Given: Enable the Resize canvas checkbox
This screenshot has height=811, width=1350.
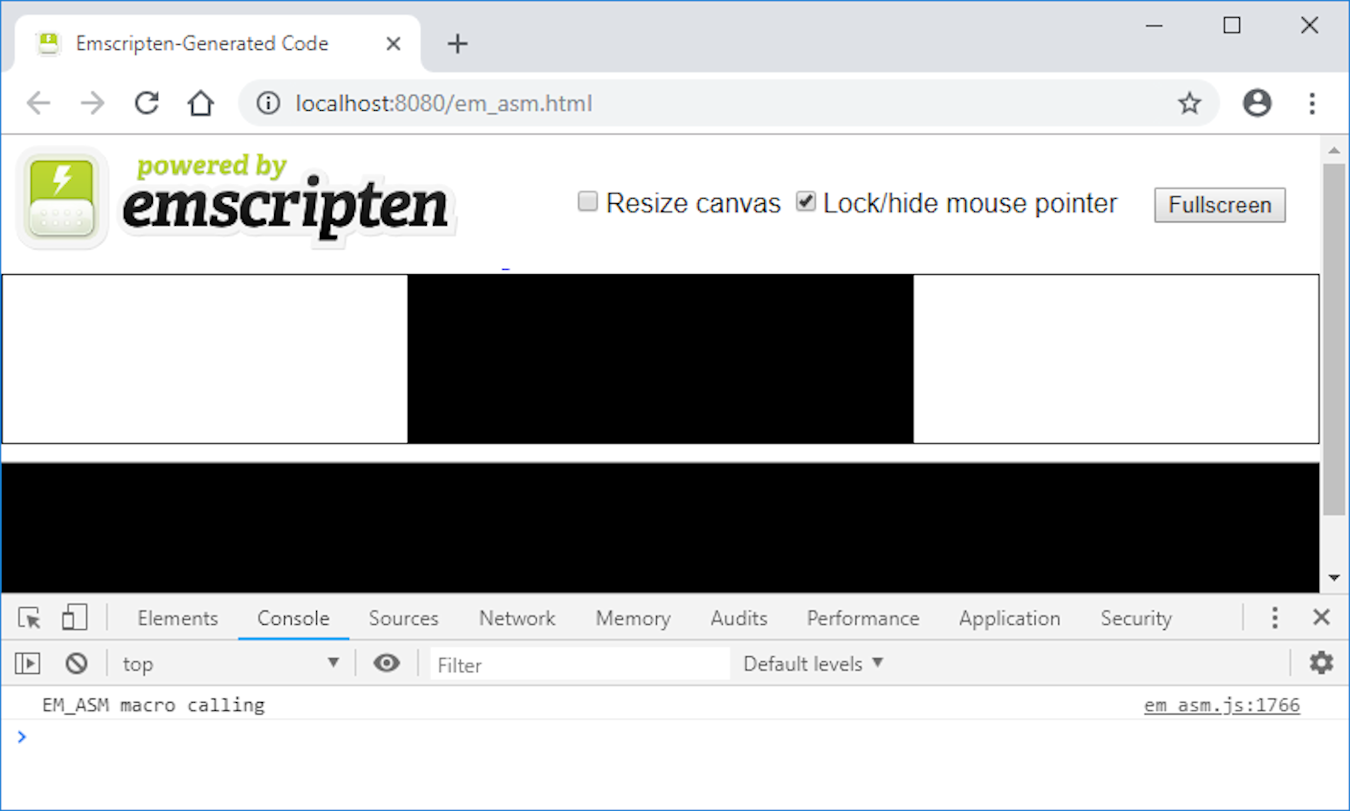Looking at the screenshot, I should [x=588, y=203].
